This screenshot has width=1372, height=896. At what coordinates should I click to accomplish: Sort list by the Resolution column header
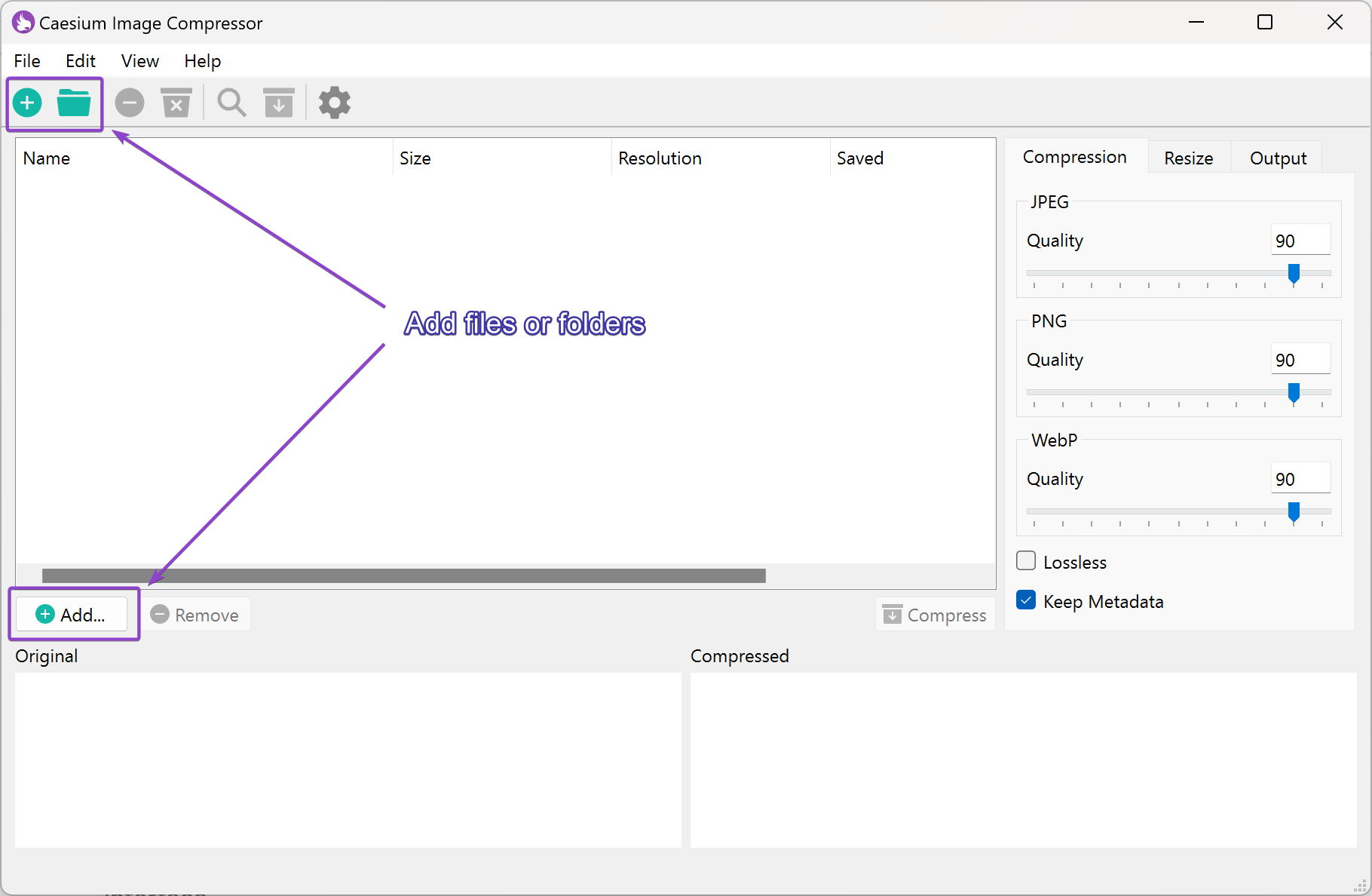coord(720,158)
